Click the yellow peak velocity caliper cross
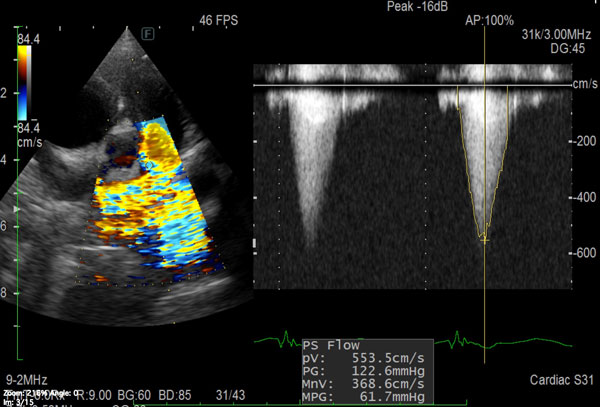Image resolution: width=600 pixels, height=407 pixels. (x=484, y=240)
